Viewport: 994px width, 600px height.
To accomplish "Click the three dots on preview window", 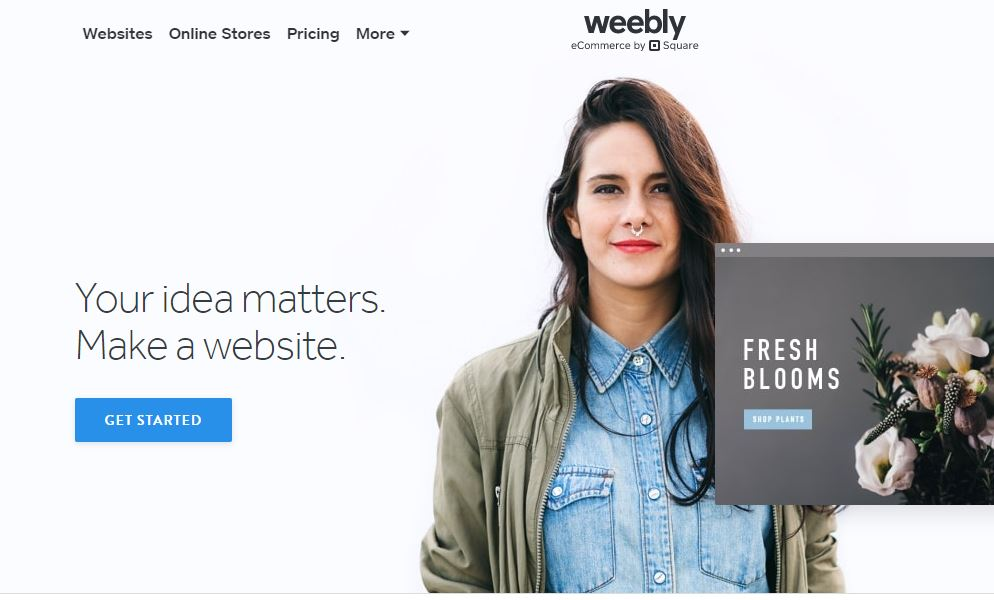I will click(x=730, y=250).
